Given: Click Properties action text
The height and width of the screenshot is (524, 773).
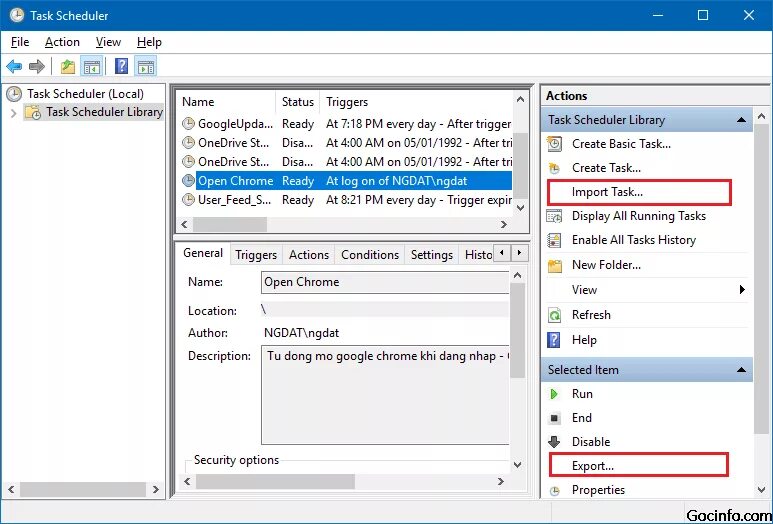Looking at the screenshot, I should [x=598, y=490].
